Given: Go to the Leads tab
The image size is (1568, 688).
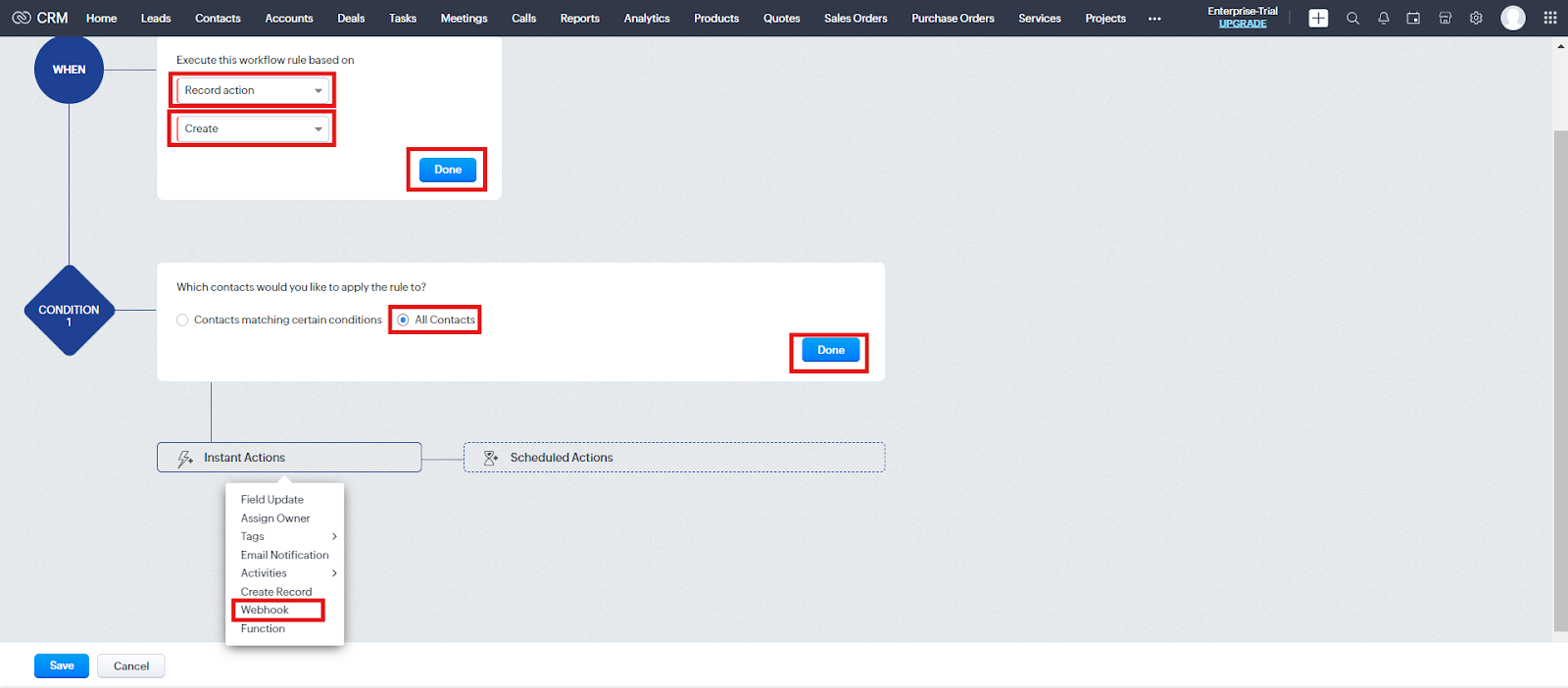Looking at the screenshot, I should tap(156, 19).
